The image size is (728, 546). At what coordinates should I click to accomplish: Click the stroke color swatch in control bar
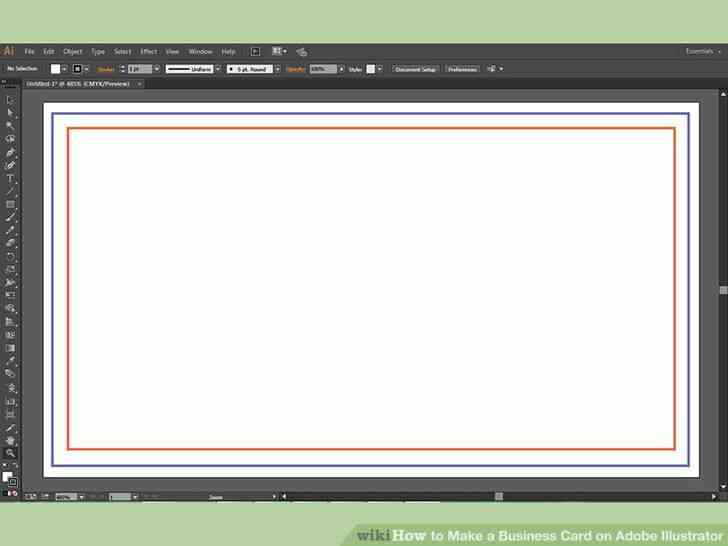coord(77,69)
